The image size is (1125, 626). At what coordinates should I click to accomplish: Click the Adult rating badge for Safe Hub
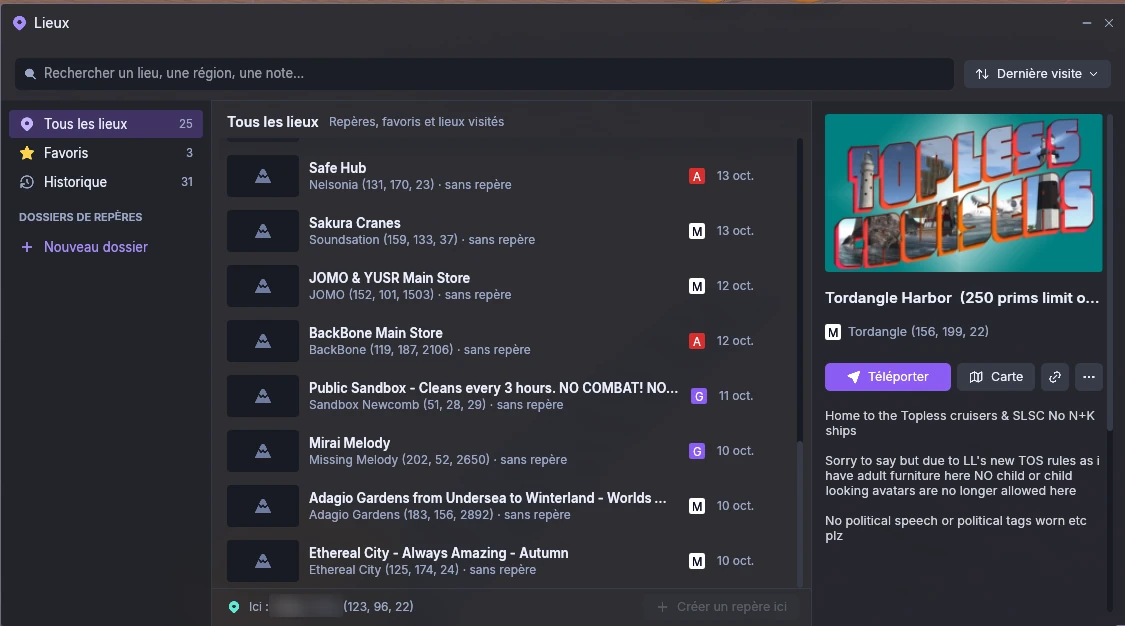click(697, 176)
